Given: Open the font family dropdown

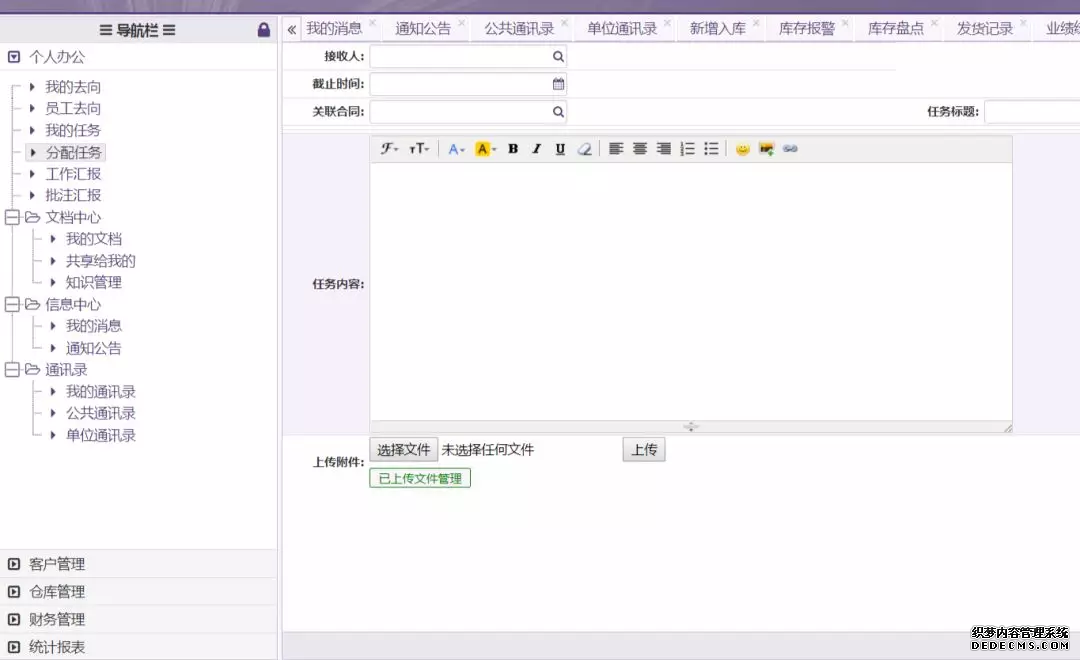Looking at the screenshot, I should point(389,149).
